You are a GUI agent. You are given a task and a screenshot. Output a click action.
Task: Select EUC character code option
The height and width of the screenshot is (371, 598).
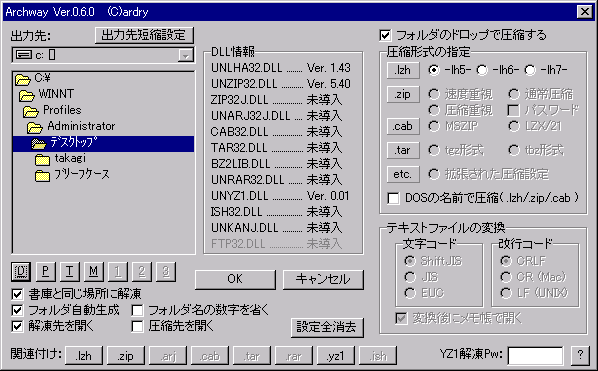[x=424, y=293]
